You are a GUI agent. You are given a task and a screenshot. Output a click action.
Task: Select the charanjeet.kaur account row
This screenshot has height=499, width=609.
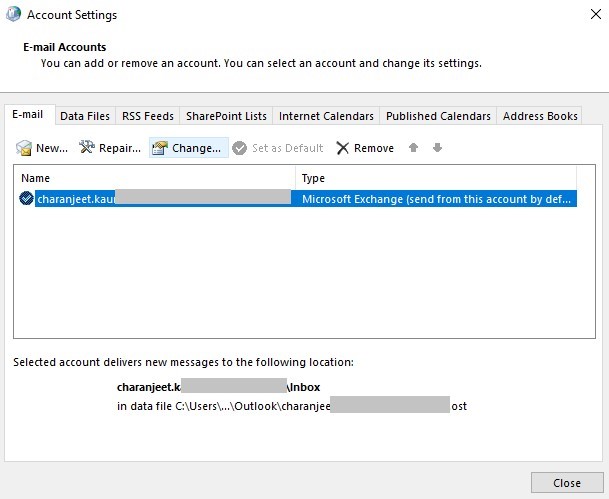(x=298, y=198)
